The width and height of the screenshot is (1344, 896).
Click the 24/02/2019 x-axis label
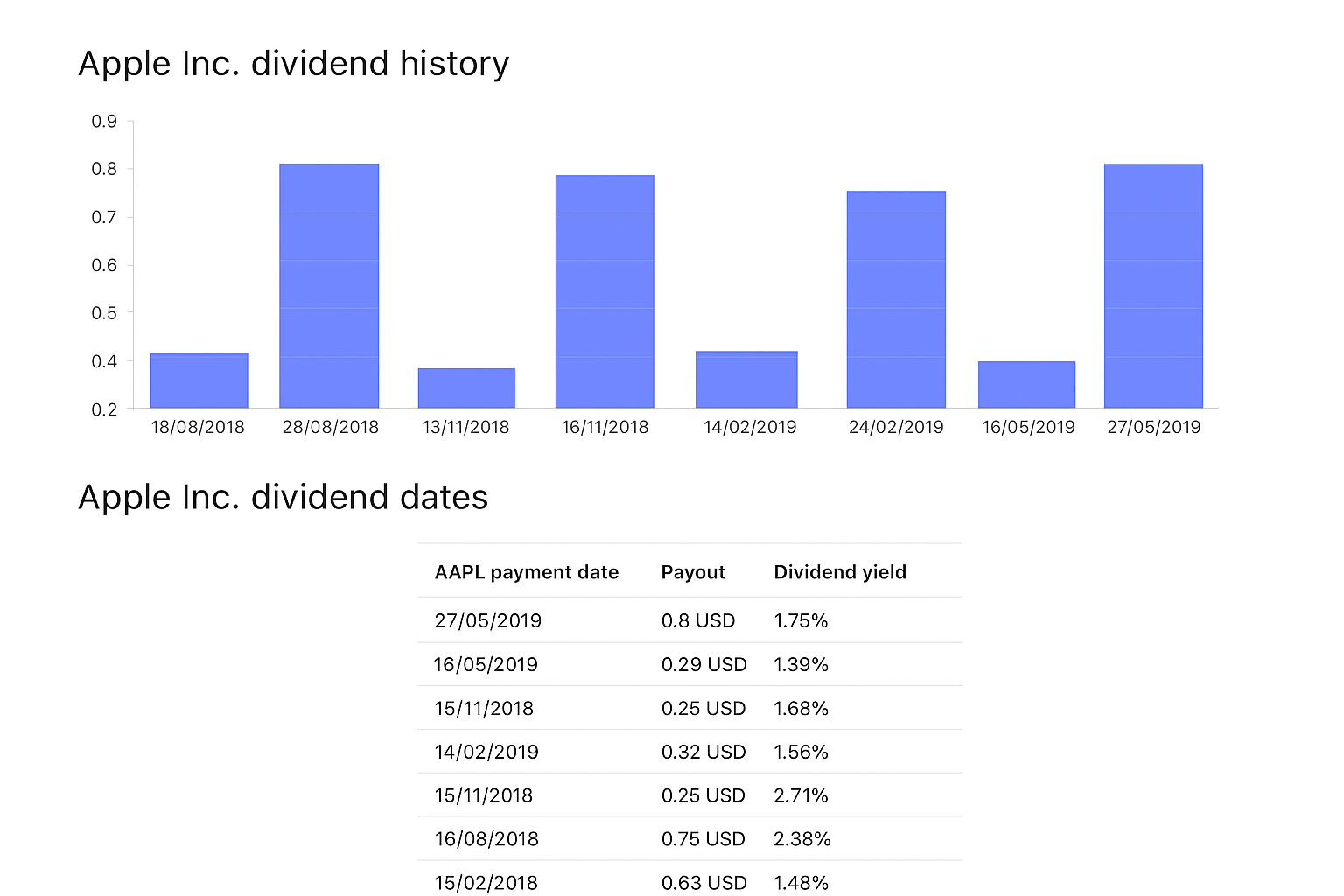(x=896, y=427)
